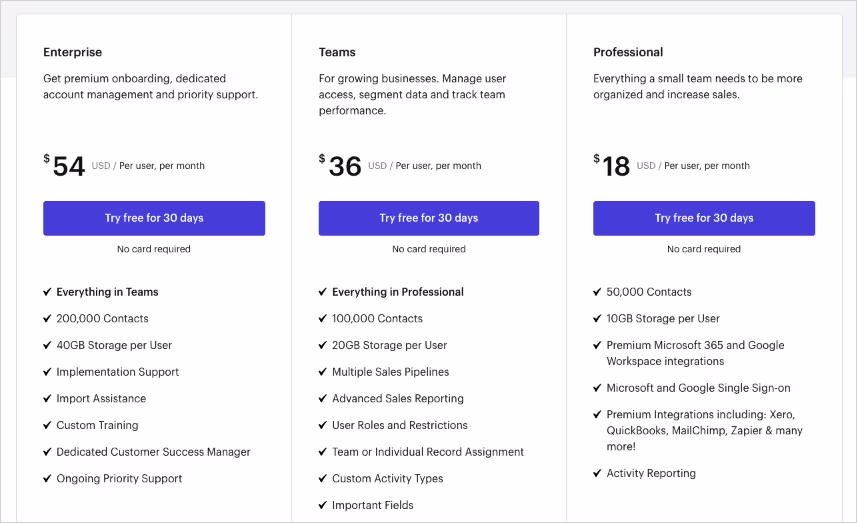This screenshot has height=523, width=857.
Task: Click the Dedicated Customer Success Manager feature
Action: click(153, 452)
